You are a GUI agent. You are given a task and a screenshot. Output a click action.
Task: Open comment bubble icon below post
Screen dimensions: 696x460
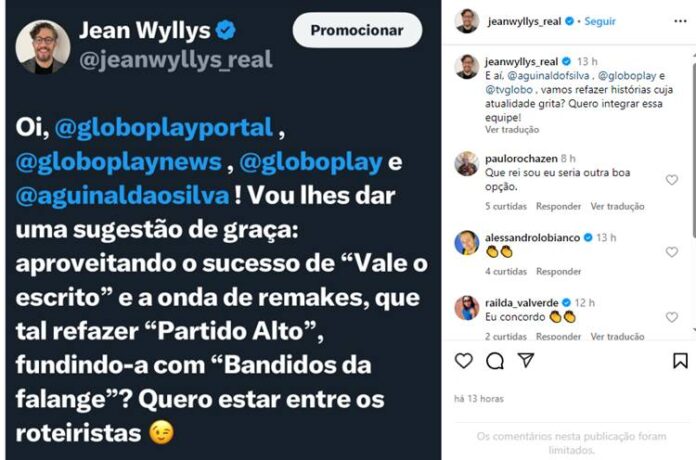(x=494, y=361)
